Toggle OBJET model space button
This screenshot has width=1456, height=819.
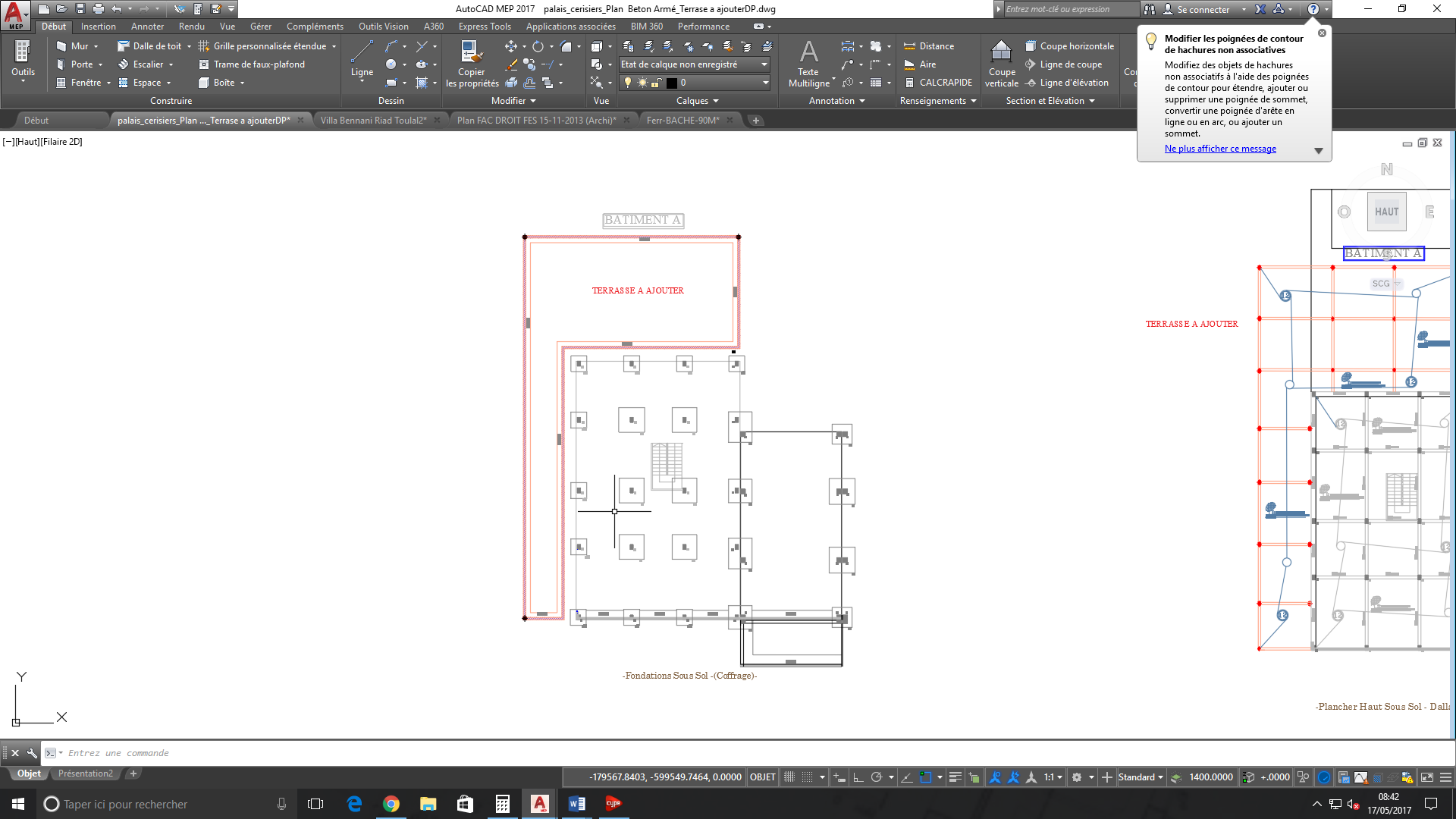click(x=762, y=777)
